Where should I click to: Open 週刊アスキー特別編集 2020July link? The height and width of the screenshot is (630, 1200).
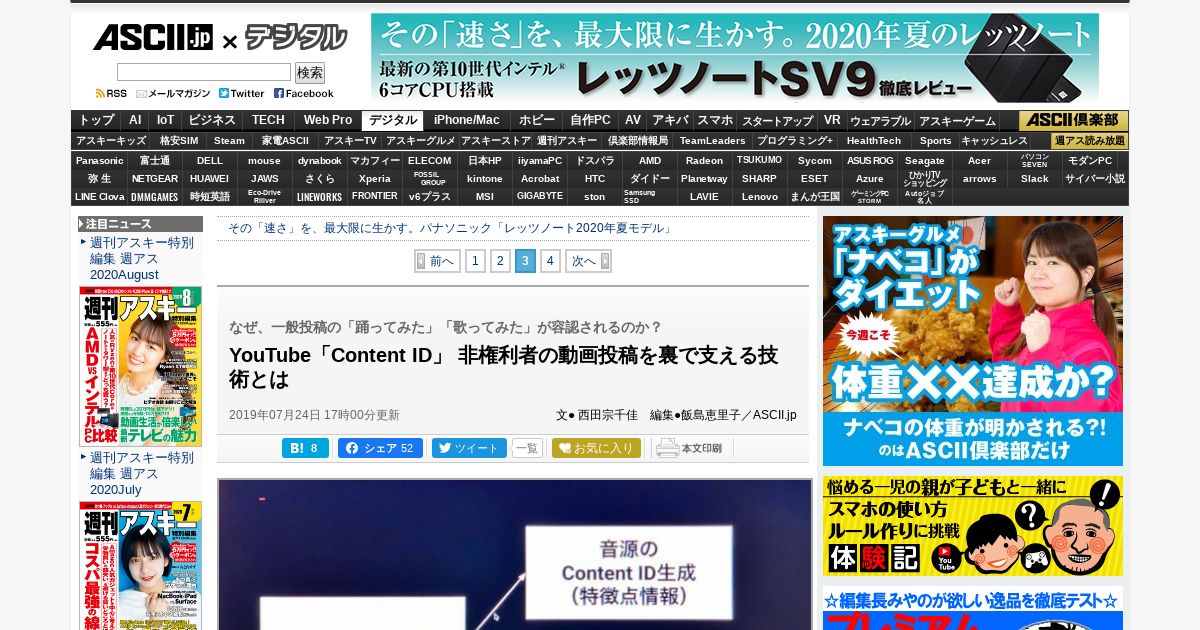pos(141,473)
